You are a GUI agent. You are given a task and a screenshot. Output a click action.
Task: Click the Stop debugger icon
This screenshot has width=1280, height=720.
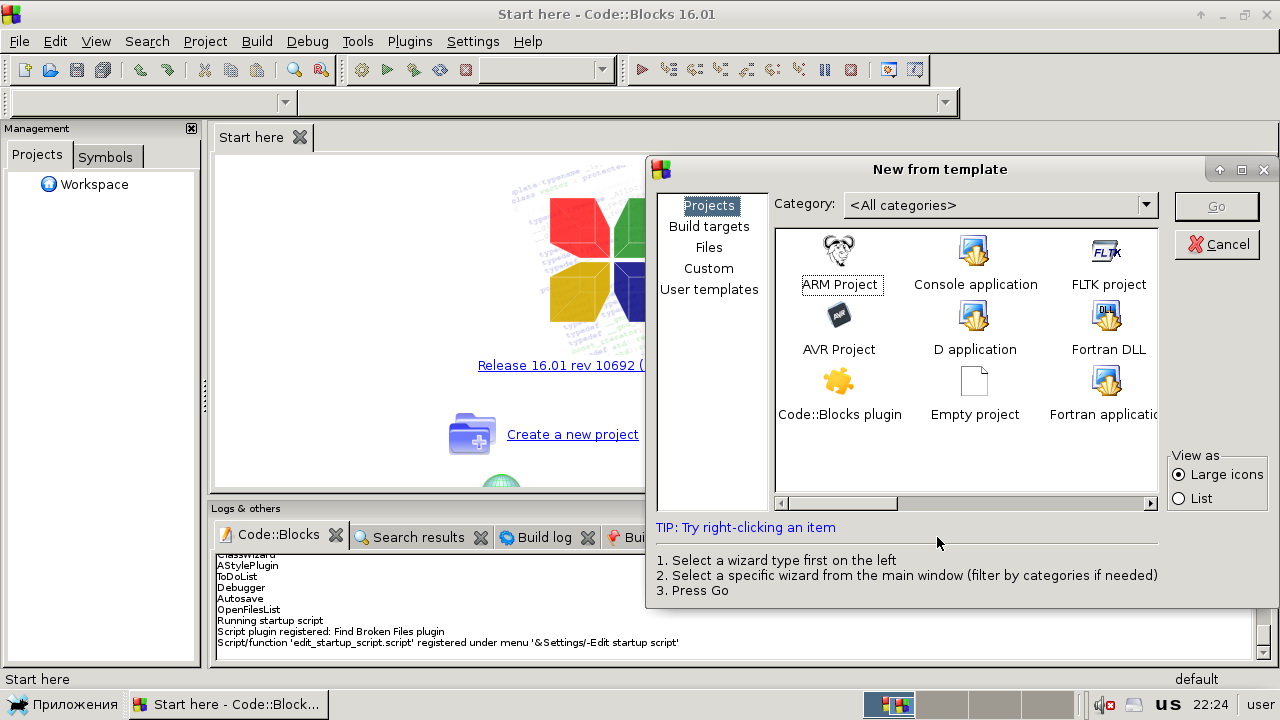851,70
